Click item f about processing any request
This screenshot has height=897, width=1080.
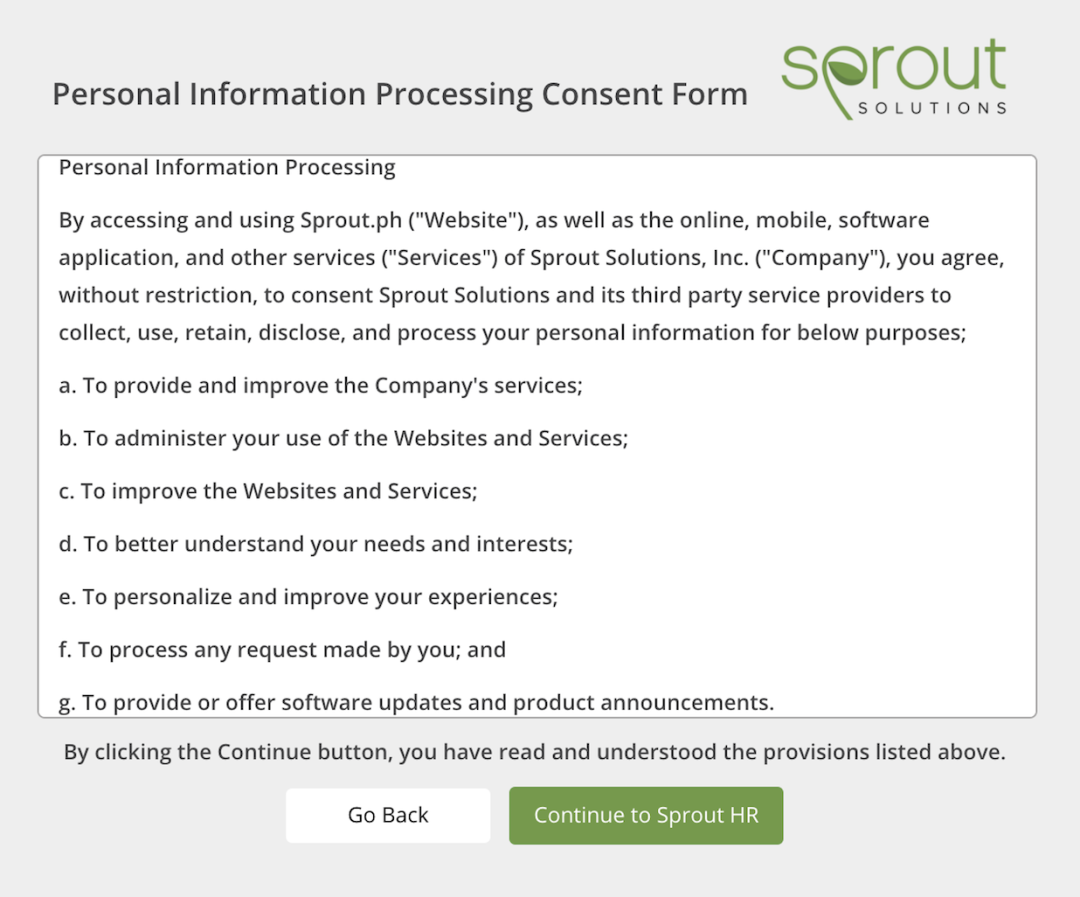[282, 650]
